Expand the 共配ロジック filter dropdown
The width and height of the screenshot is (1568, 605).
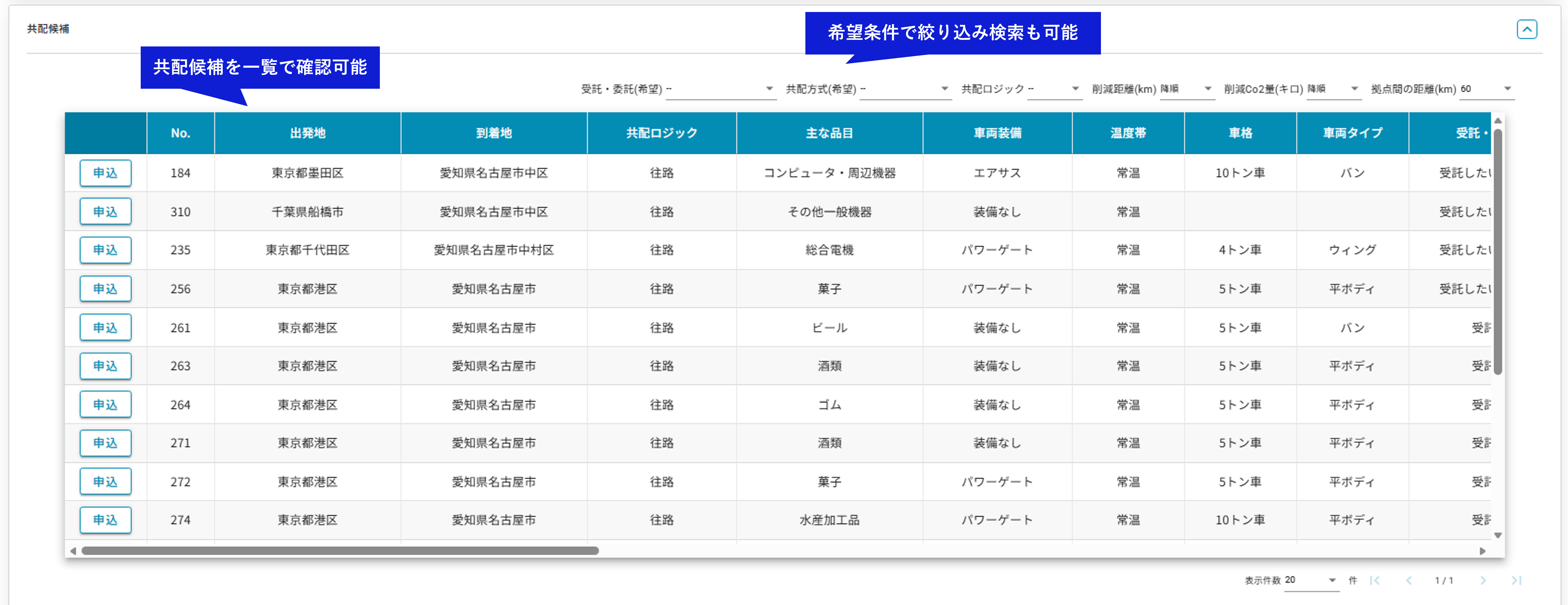[1054, 89]
